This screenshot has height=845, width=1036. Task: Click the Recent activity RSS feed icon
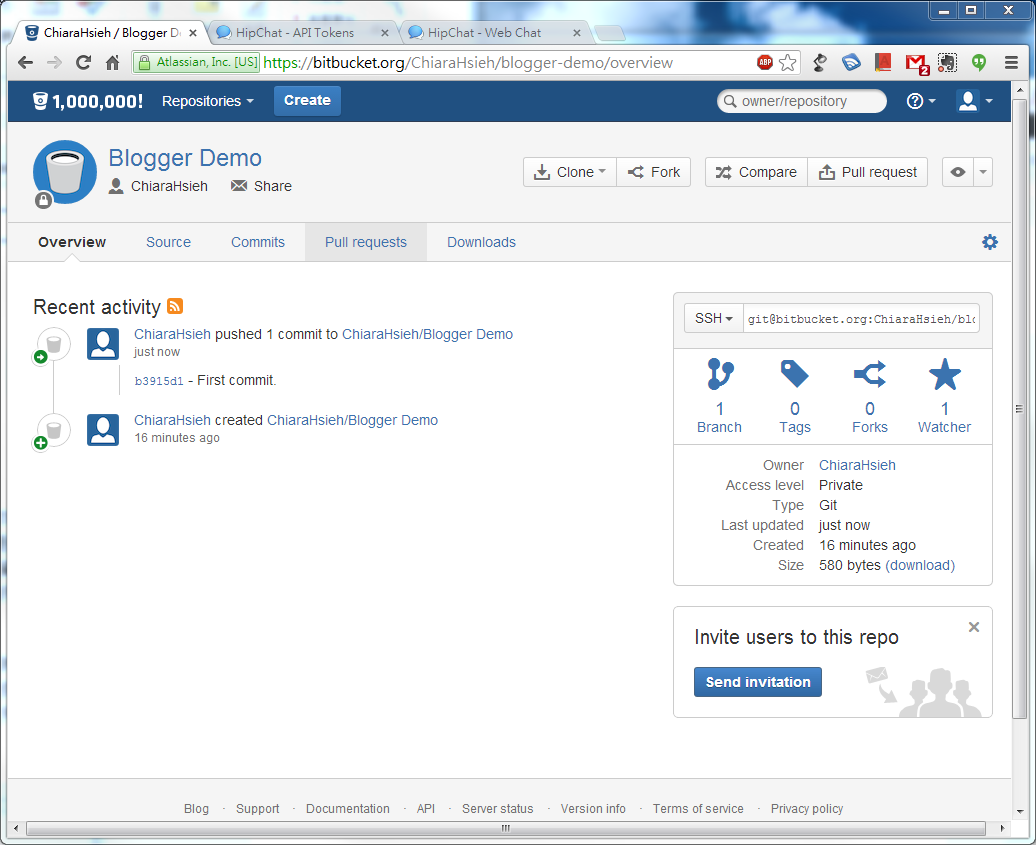175,306
